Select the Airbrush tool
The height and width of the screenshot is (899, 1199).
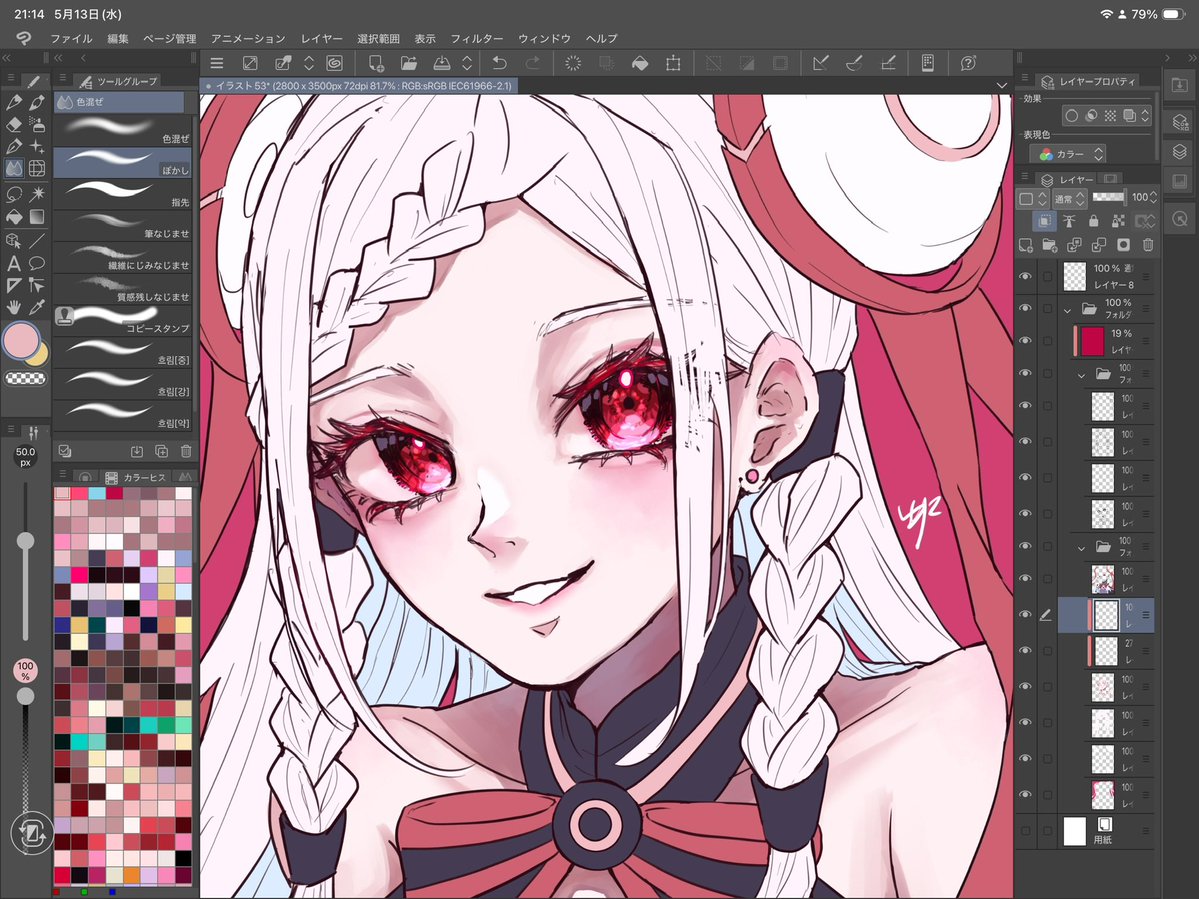point(36,124)
